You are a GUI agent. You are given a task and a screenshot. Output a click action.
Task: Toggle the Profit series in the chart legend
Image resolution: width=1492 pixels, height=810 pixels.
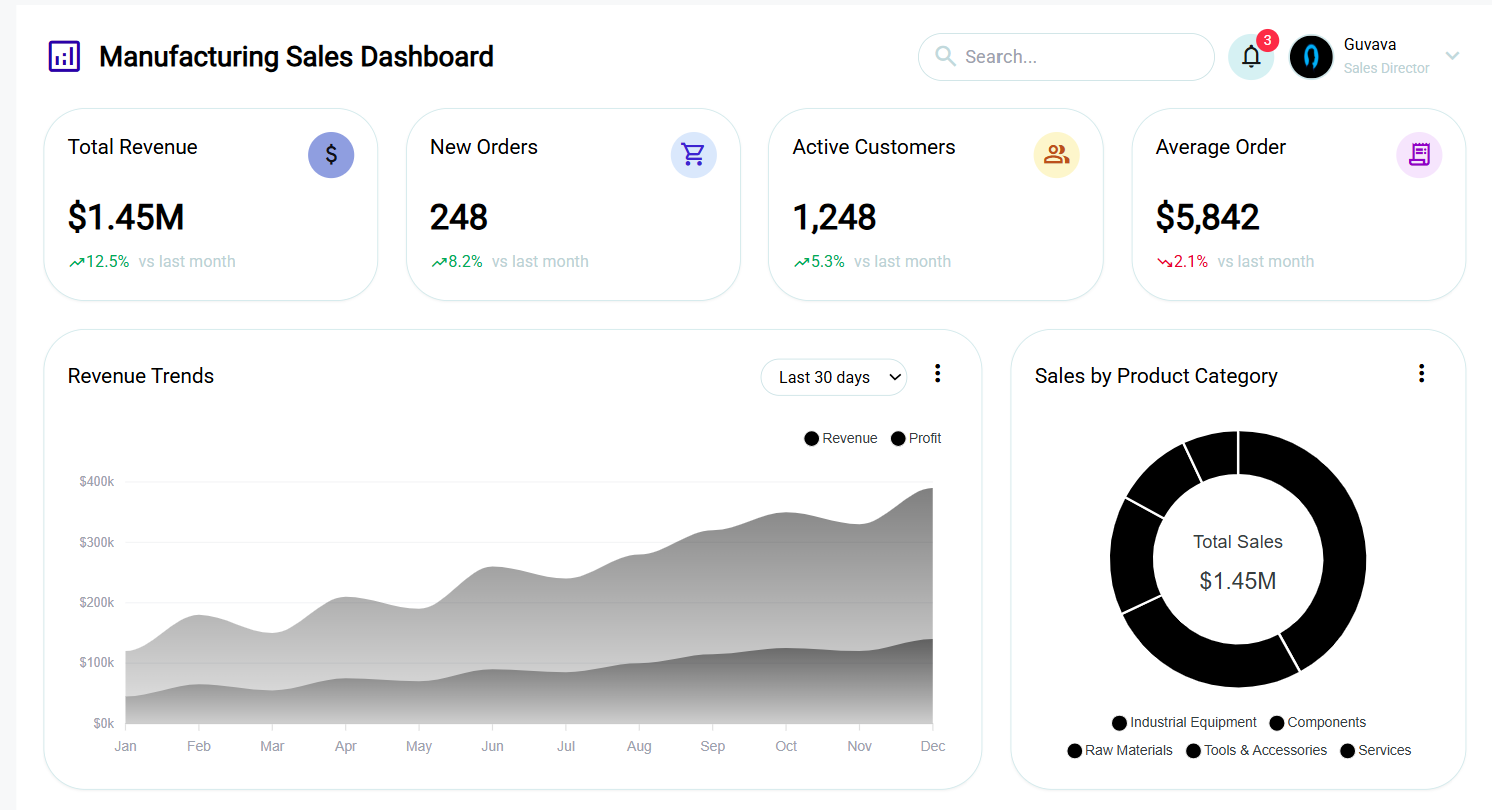point(915,438)
